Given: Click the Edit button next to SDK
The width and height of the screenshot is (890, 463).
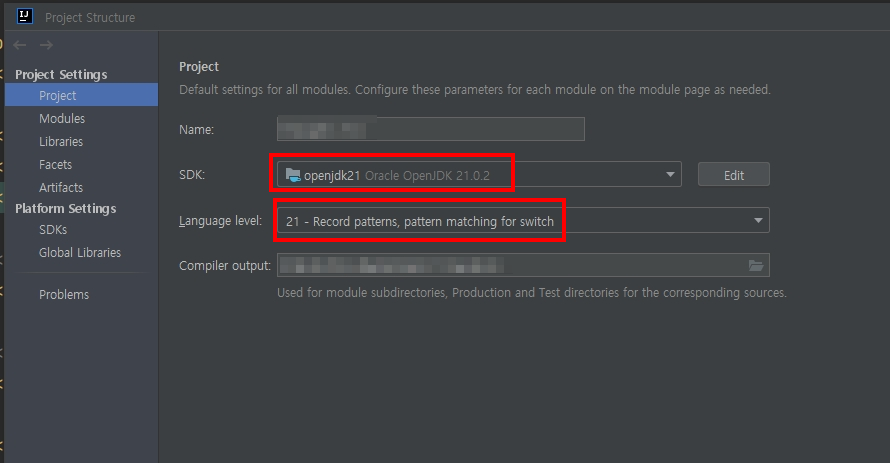Looking at the screenshot, I should [x=733, y=175].
